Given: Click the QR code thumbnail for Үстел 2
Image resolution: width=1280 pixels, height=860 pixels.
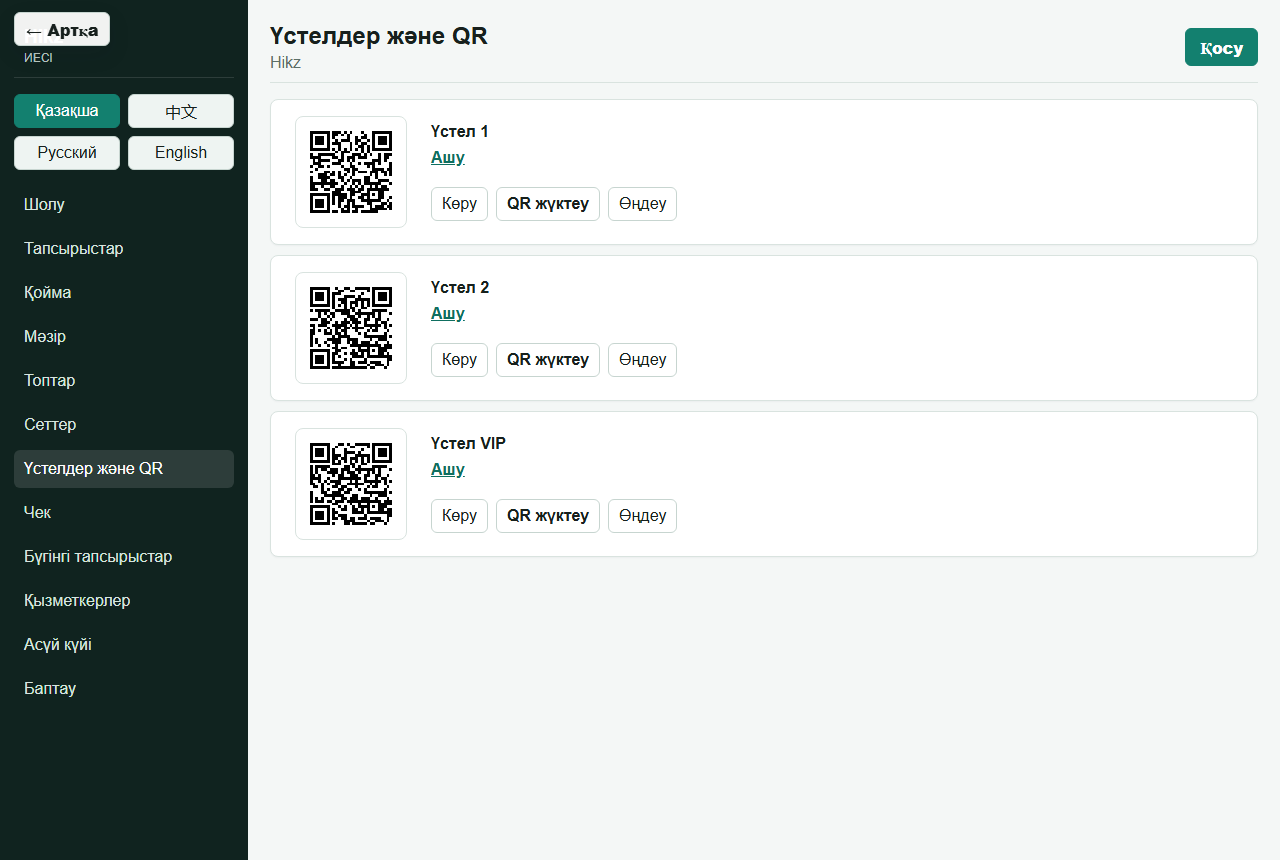Looking at the screenshot, I should click(351, 328).
